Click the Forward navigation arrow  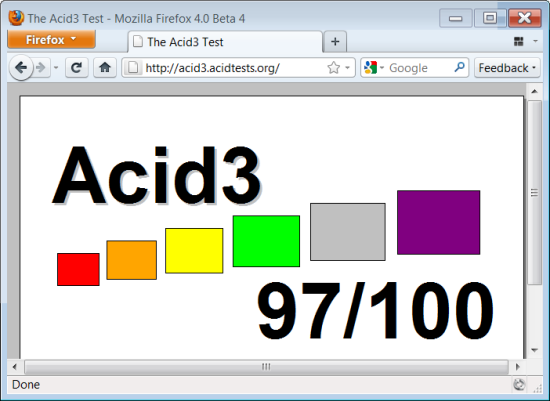tap(41, 67)
